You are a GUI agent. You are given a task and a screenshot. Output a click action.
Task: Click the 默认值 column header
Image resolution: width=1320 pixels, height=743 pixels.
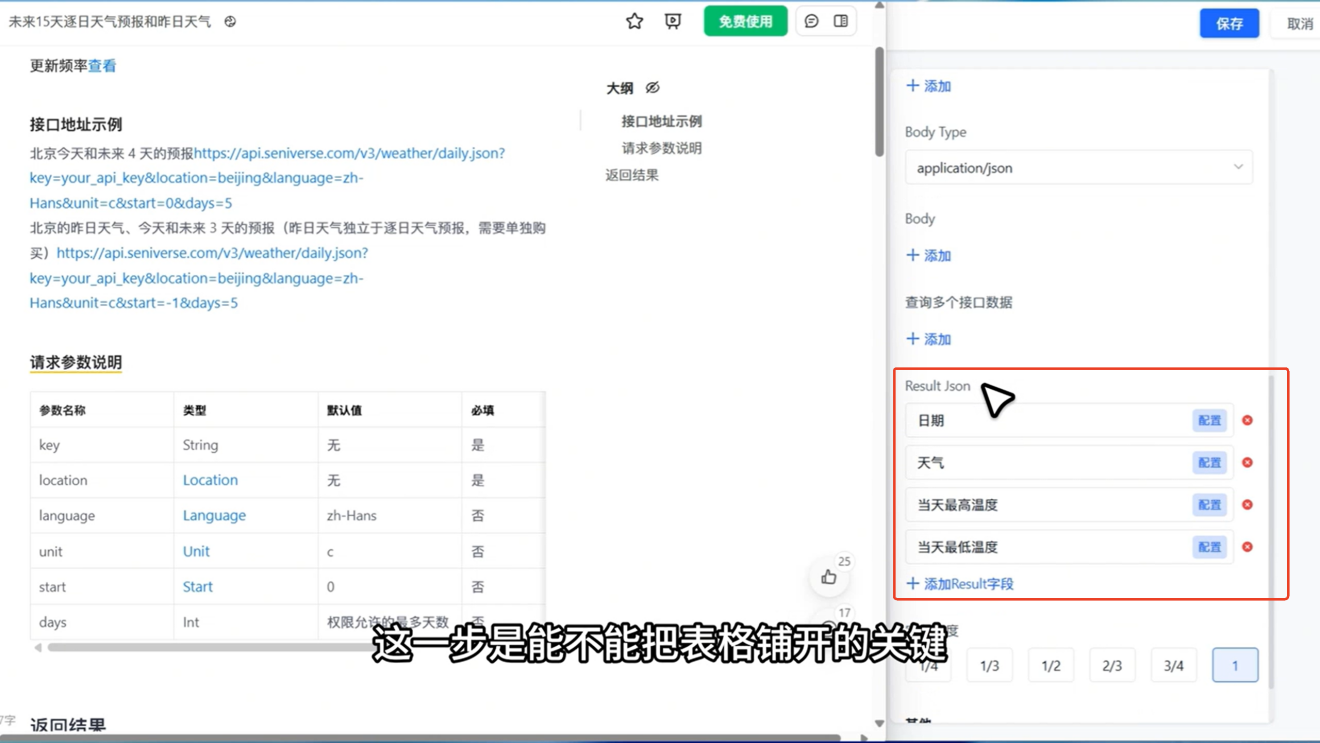click(390, 410)
